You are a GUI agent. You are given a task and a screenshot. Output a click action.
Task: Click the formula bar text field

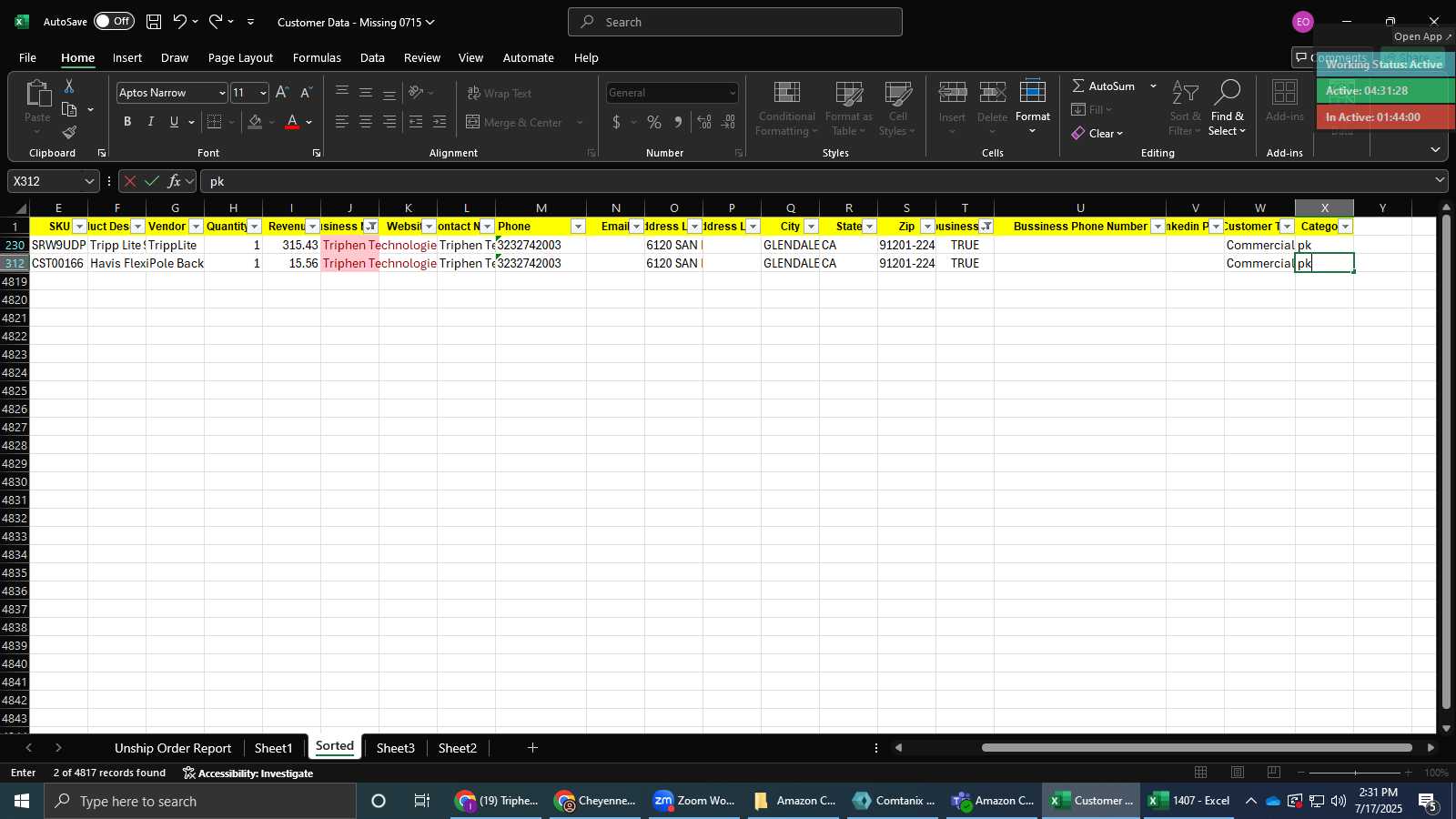[815, 181]
